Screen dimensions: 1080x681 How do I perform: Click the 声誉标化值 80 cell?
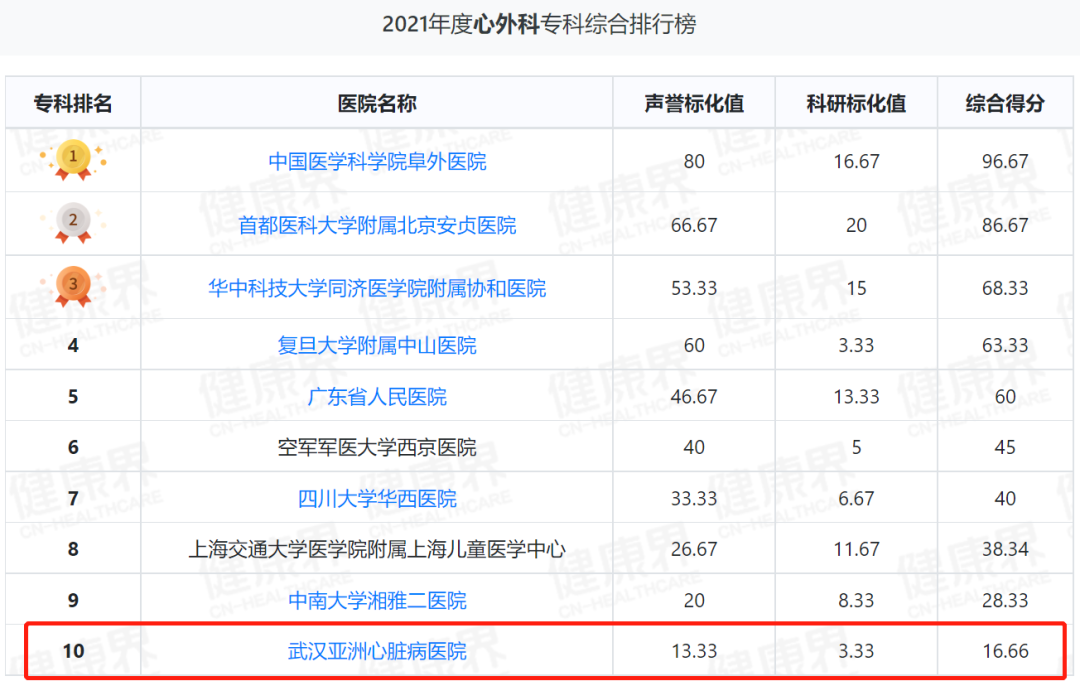click(x=694, y=161)
